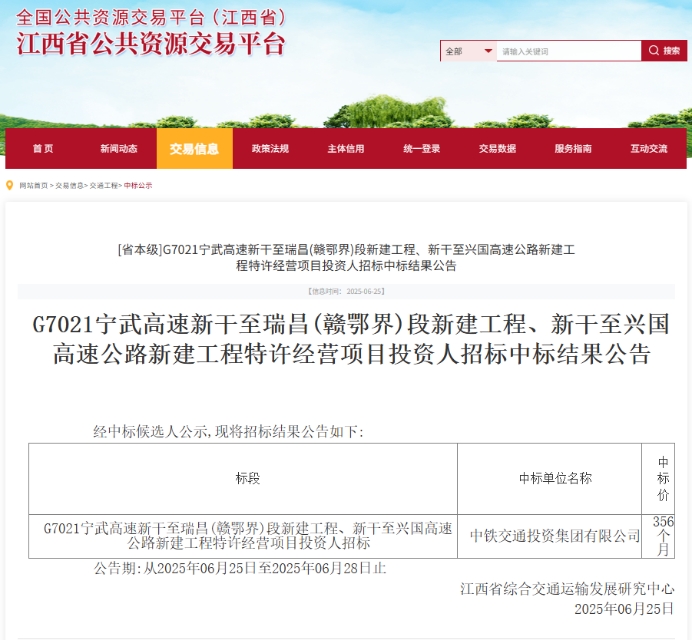Open the 新闻动态 navigation tab
Viewport: 692px width, 641px height.
119,149
